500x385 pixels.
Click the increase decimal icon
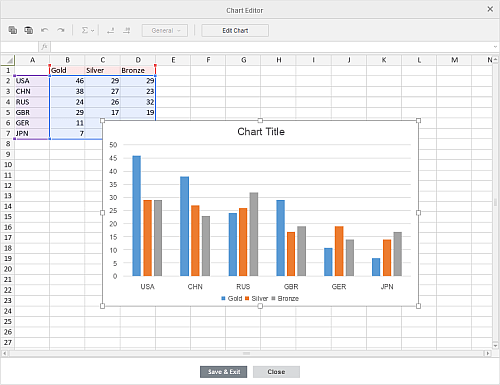point(127,31)
